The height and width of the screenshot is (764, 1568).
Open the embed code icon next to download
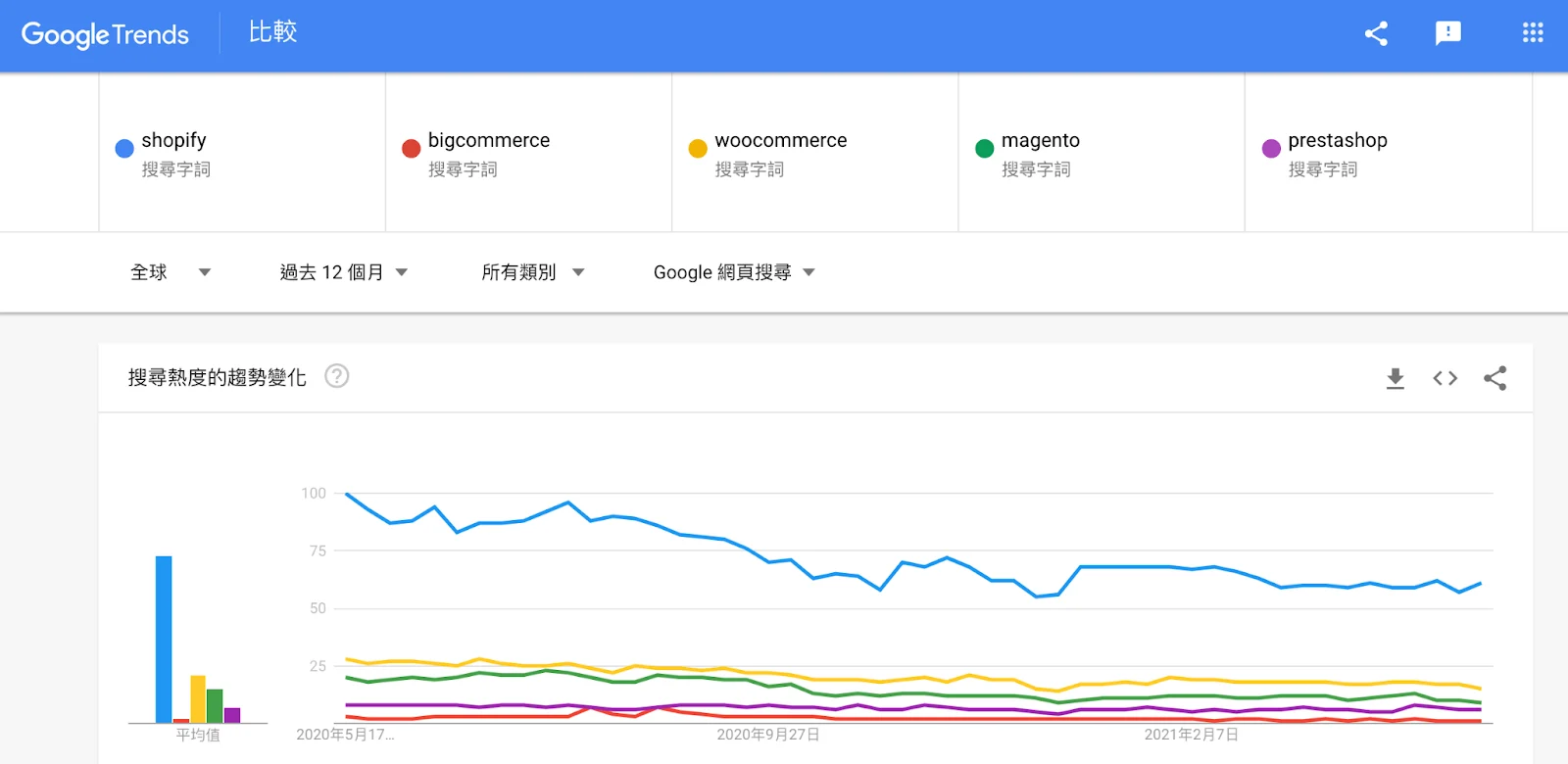(1445, 377)
